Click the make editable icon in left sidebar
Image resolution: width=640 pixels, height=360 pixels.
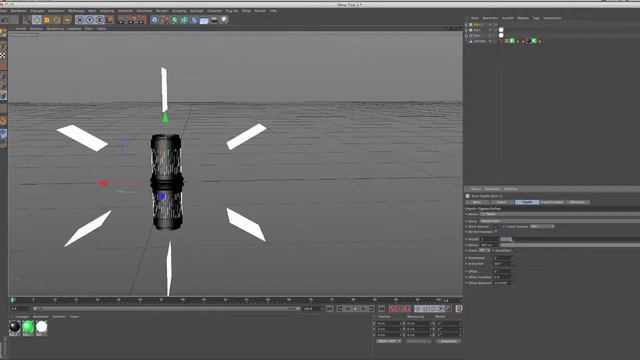pos(3,33)
